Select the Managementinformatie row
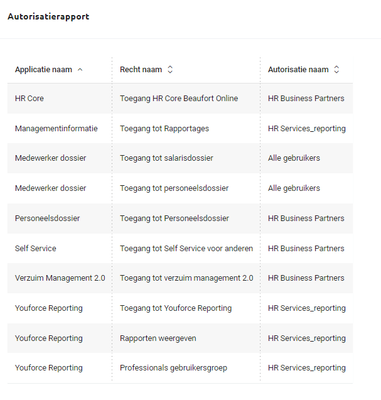Screen dimensions: 381x400 click(x=180, y=128)
